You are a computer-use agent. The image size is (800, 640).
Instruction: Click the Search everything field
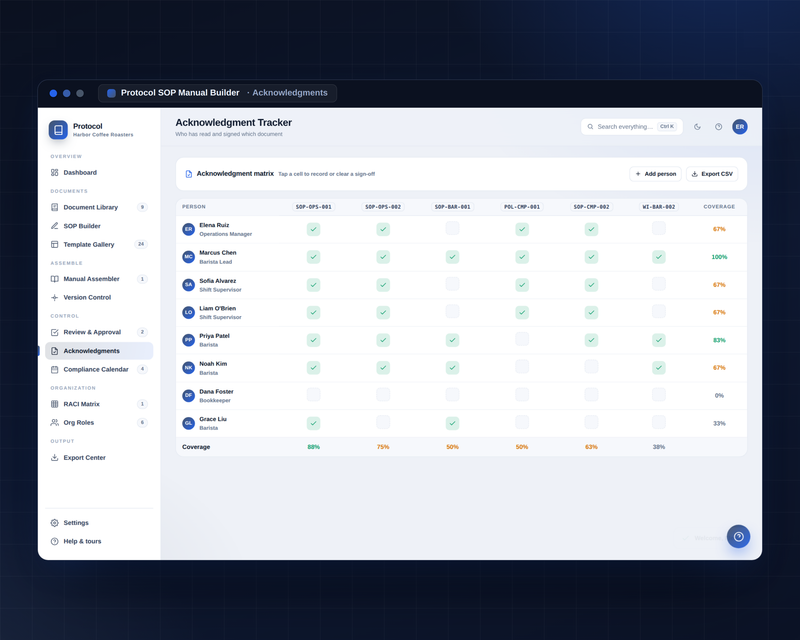[632, 127]
